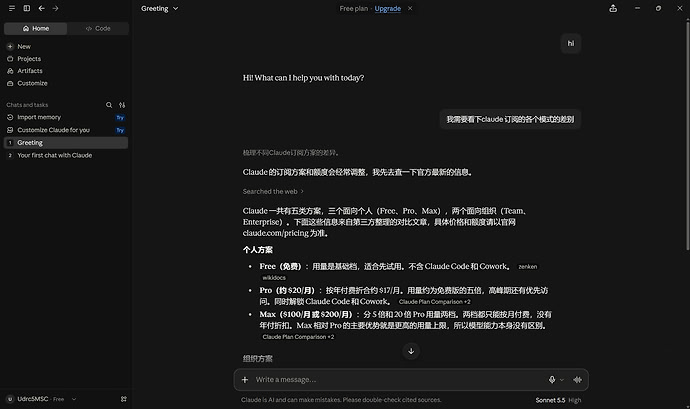Click the plus attach icon in message box
690x409 pixels.
coord(245,380)
